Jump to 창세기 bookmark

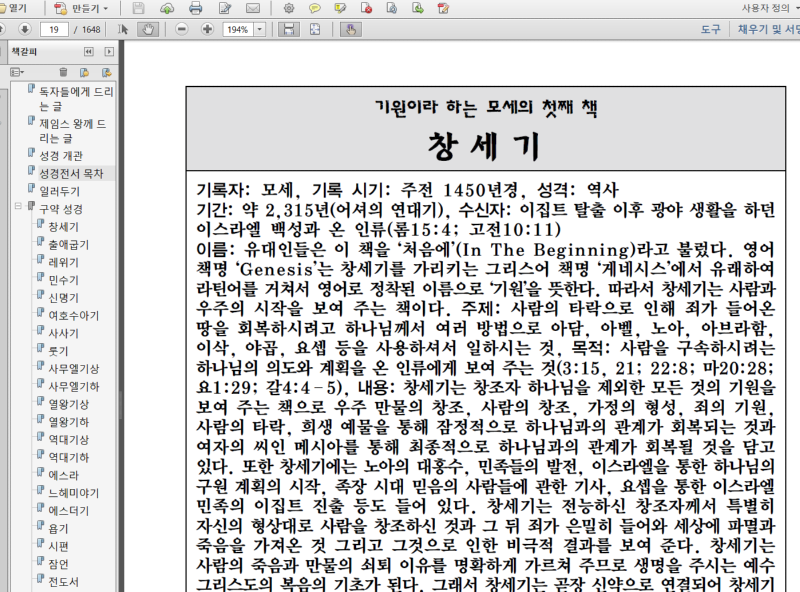coord(63,227)
